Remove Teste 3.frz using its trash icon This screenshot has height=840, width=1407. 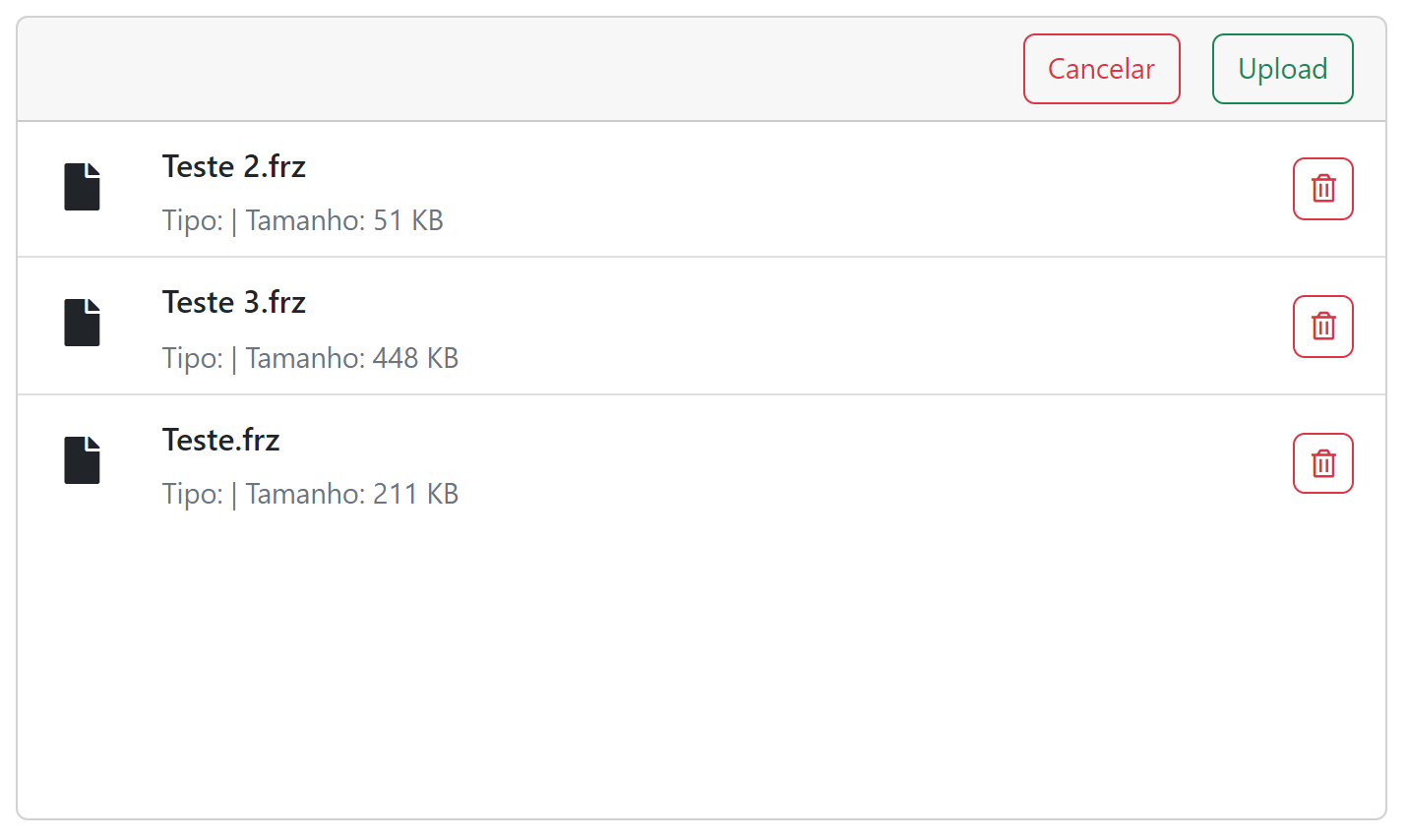(1322, 327)
